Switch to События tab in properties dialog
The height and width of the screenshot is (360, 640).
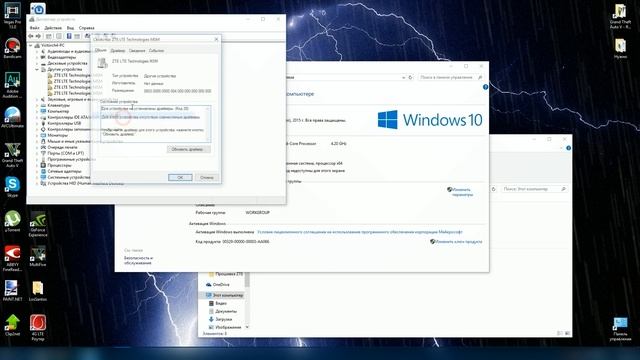pos(156,51)
